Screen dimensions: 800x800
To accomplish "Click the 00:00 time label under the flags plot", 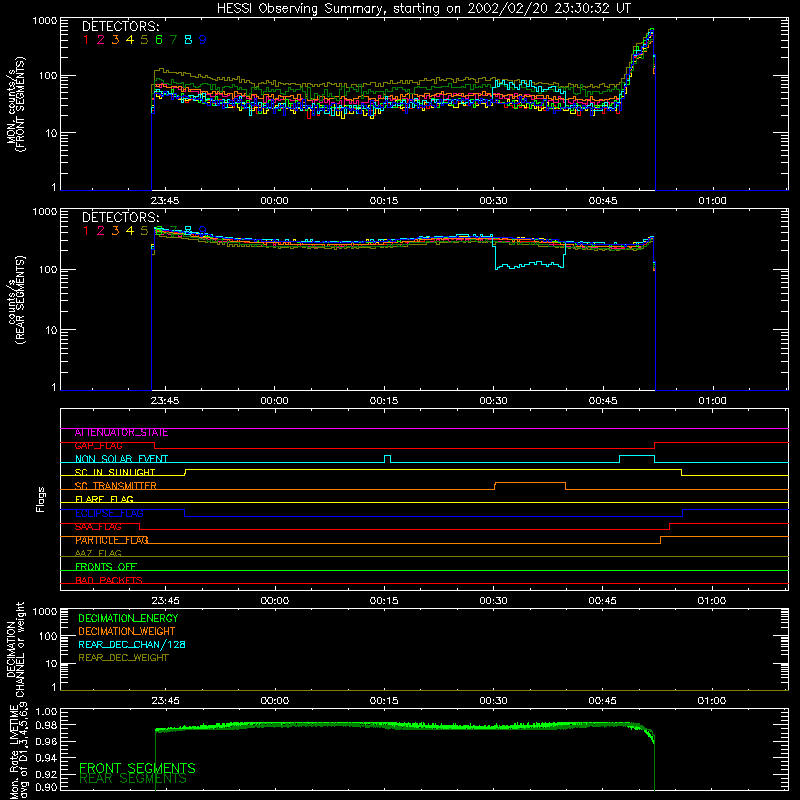I will 274,601.
